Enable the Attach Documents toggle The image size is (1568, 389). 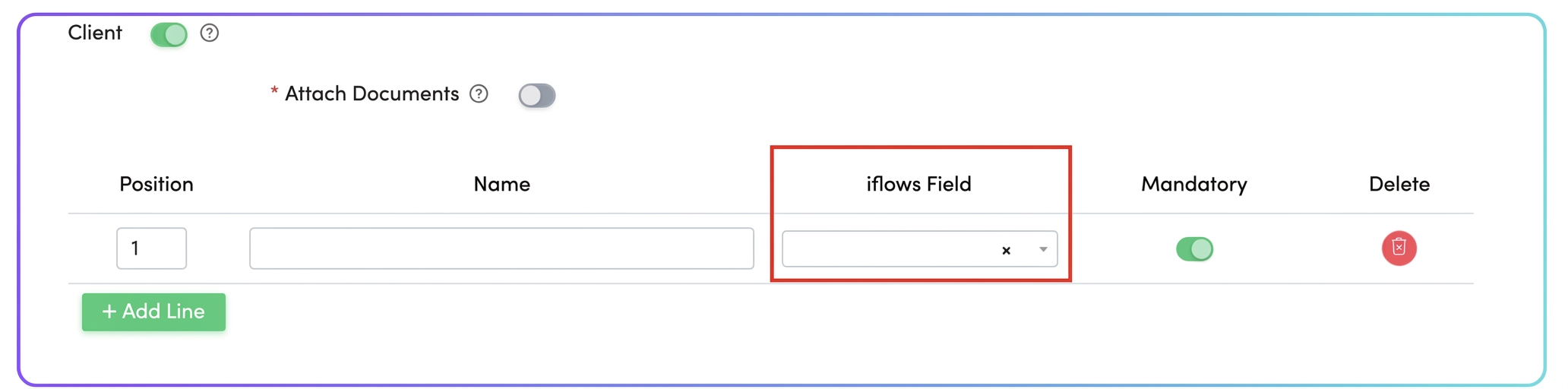click(x=537, y=96)
